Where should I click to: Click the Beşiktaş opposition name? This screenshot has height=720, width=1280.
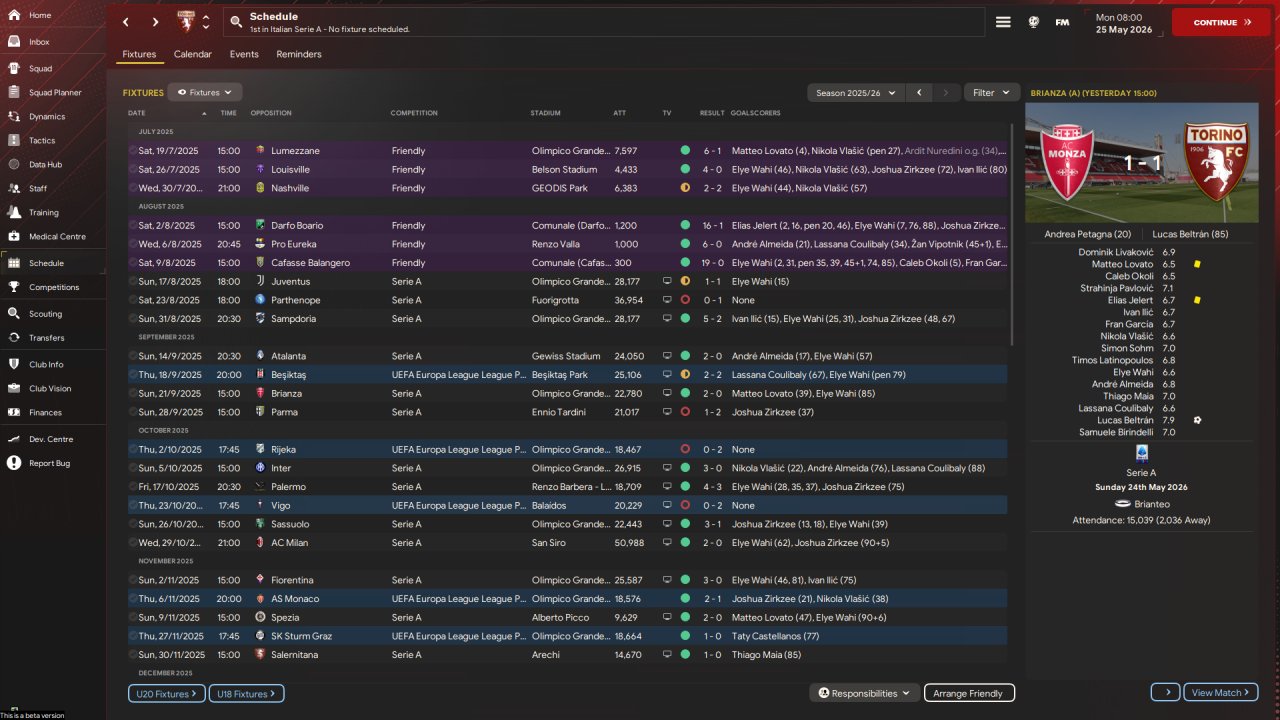tap(288, 375)
